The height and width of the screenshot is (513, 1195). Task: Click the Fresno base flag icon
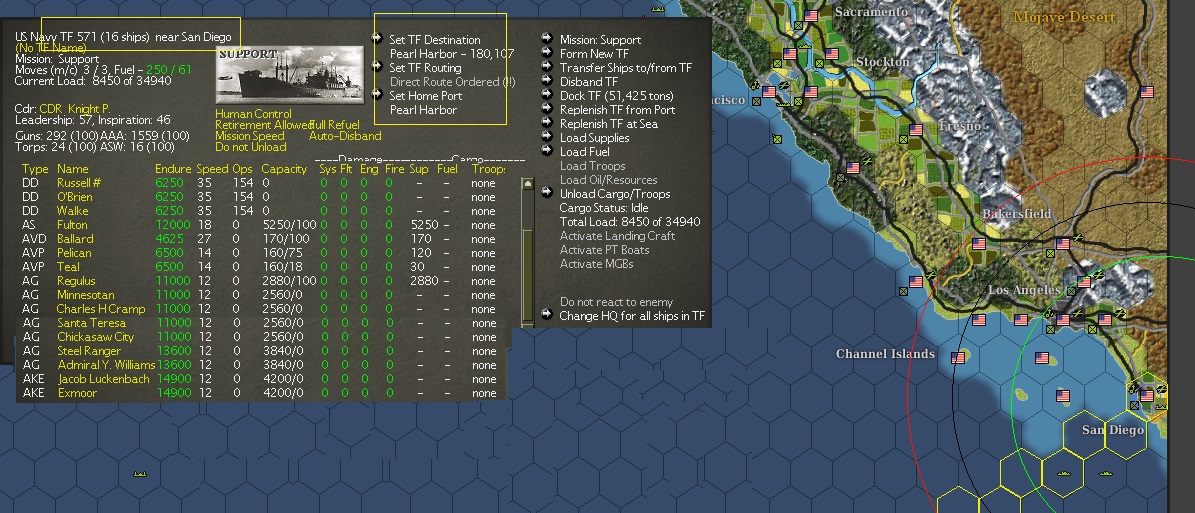click(915, 130)
